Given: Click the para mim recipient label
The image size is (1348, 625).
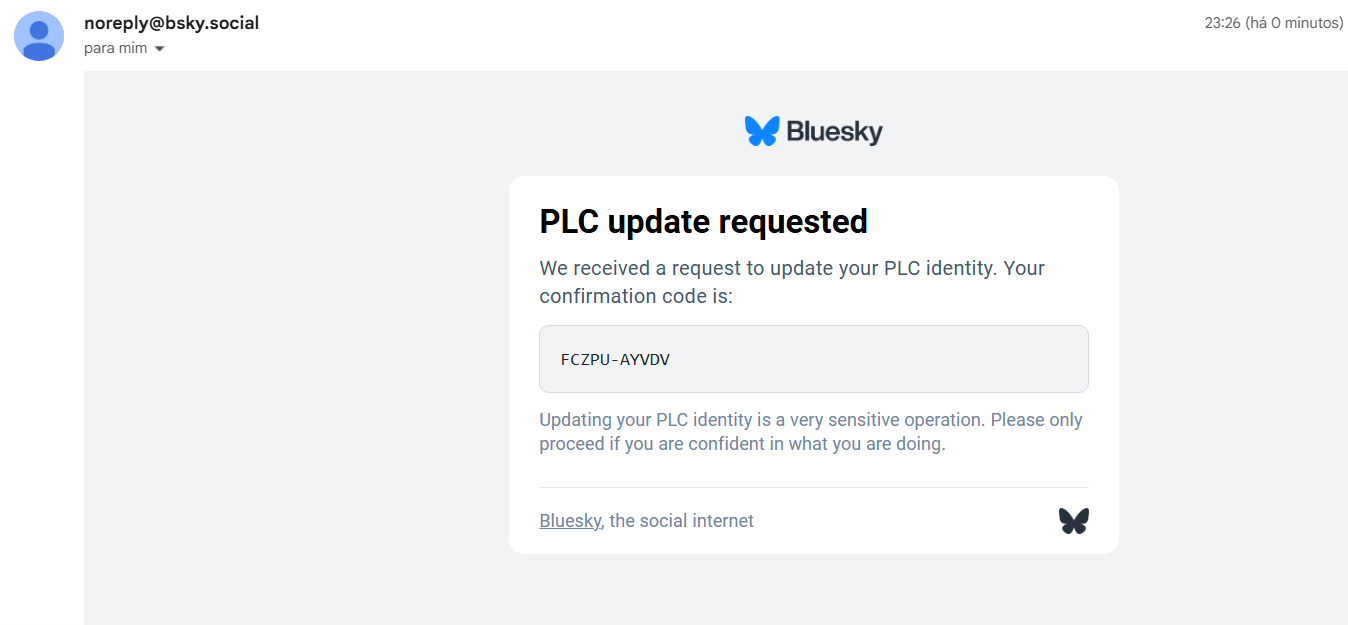Looking at the screenshot, I should [115, 48].
